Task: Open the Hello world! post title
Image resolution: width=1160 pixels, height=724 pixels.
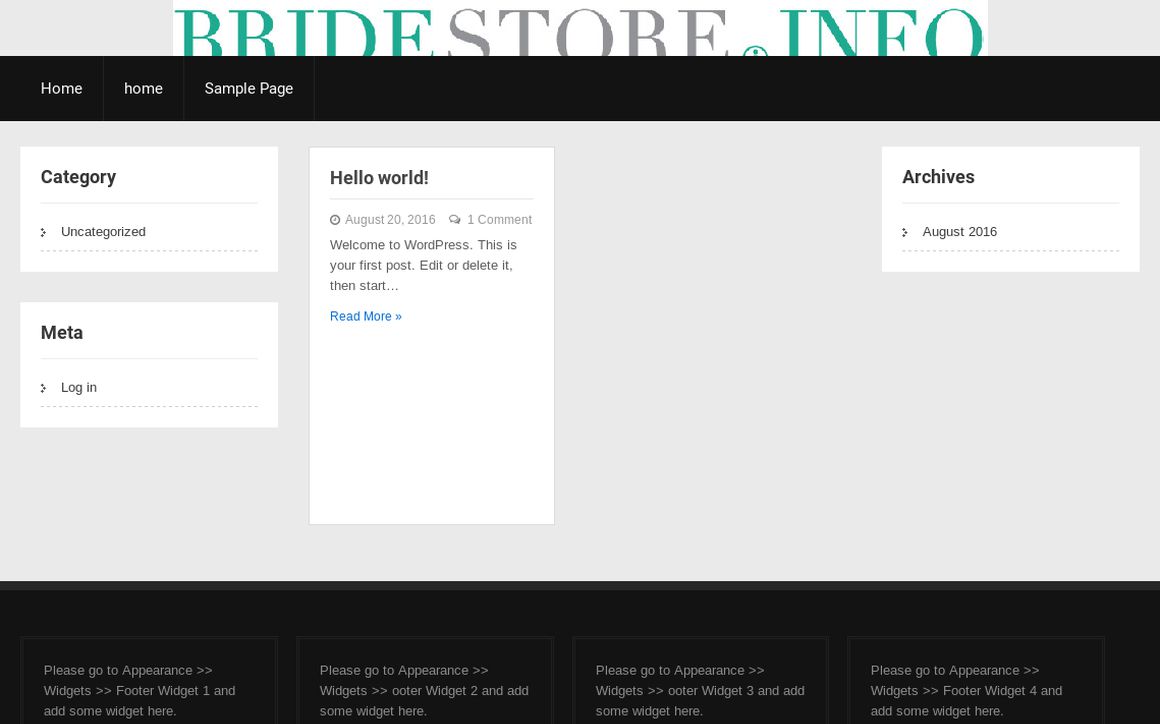Action: [379, 177]
